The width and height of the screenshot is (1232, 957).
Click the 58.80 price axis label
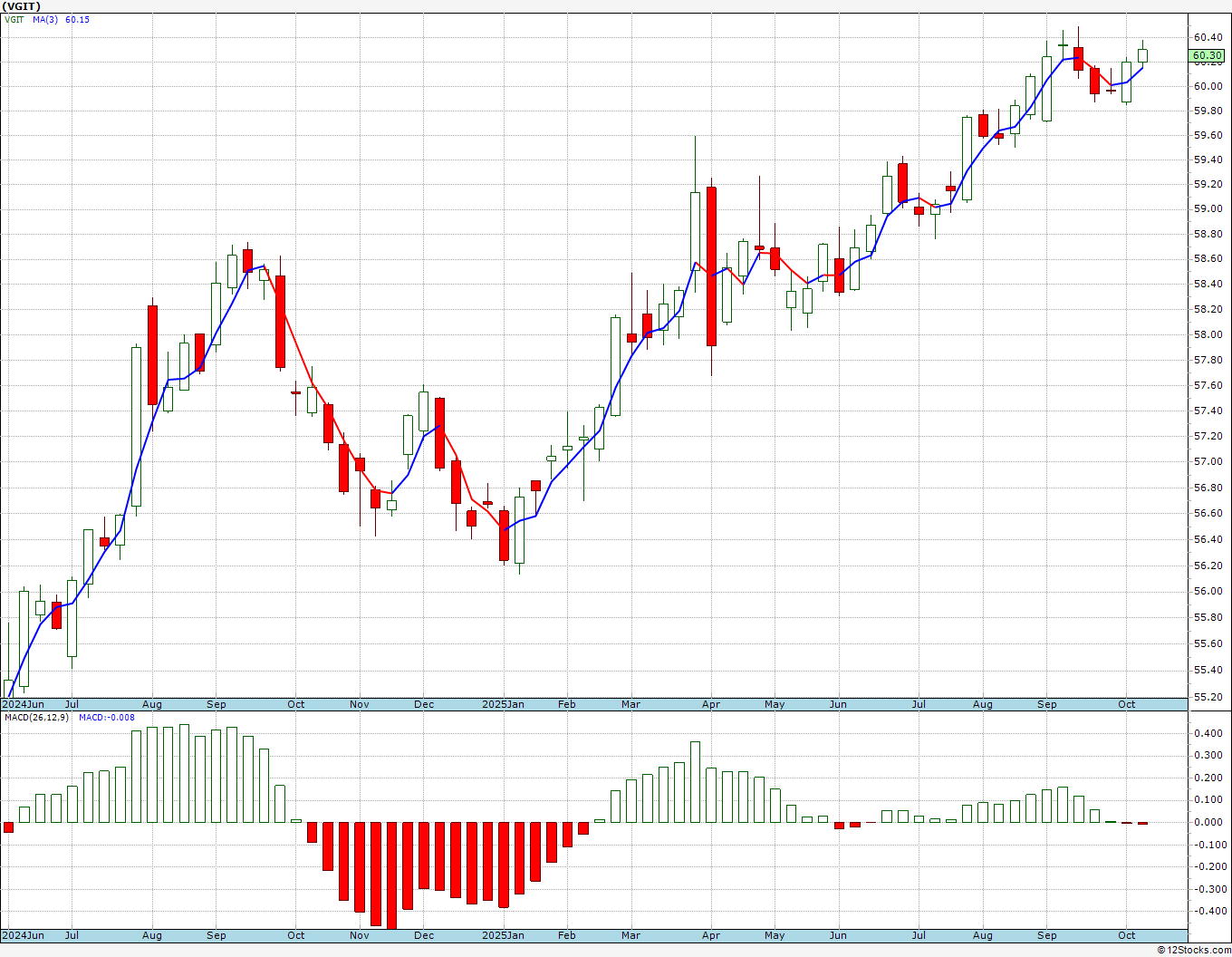1208,235
